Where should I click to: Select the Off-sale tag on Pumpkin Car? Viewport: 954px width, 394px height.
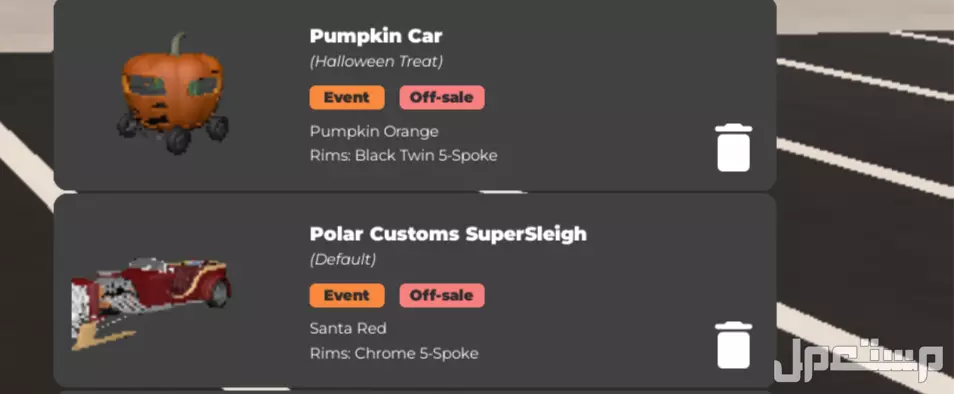click(442, 97)
